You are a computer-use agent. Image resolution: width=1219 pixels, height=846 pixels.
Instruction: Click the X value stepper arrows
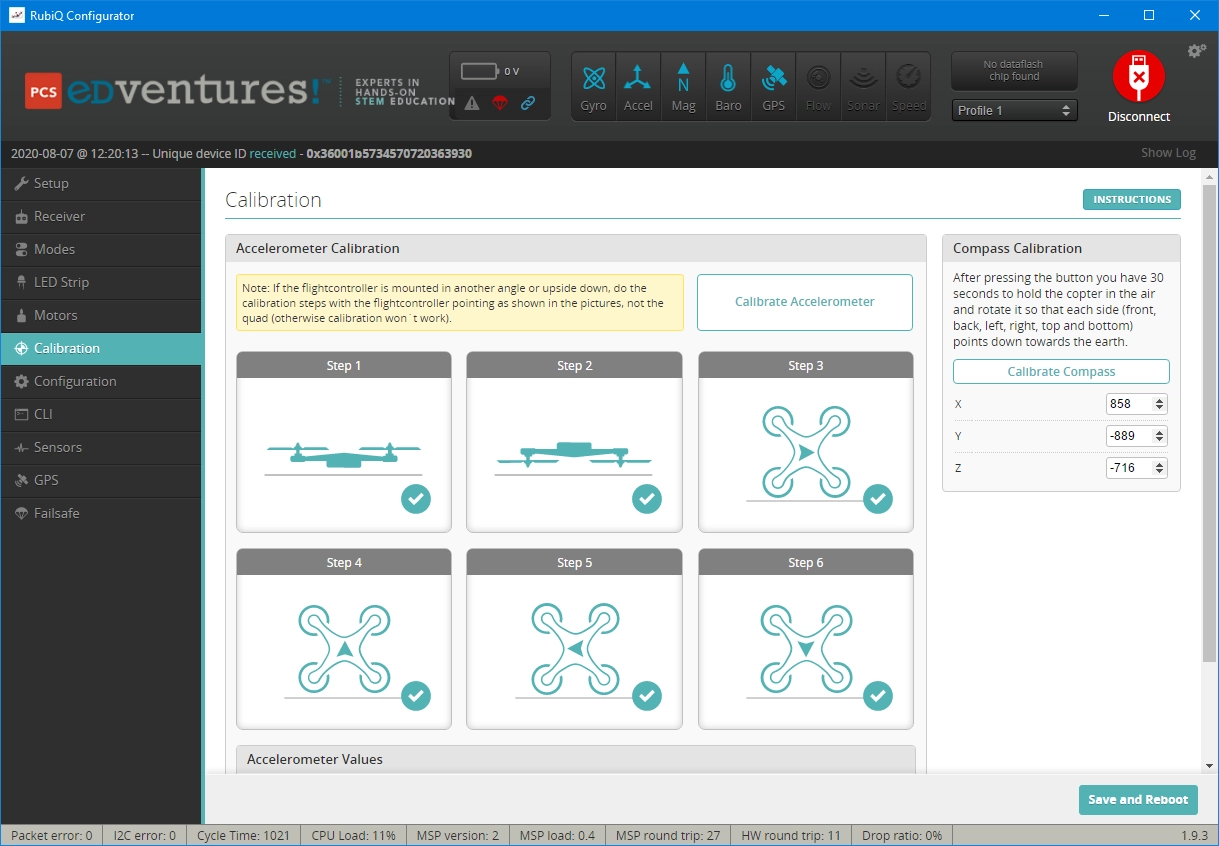coord(1159,404)
